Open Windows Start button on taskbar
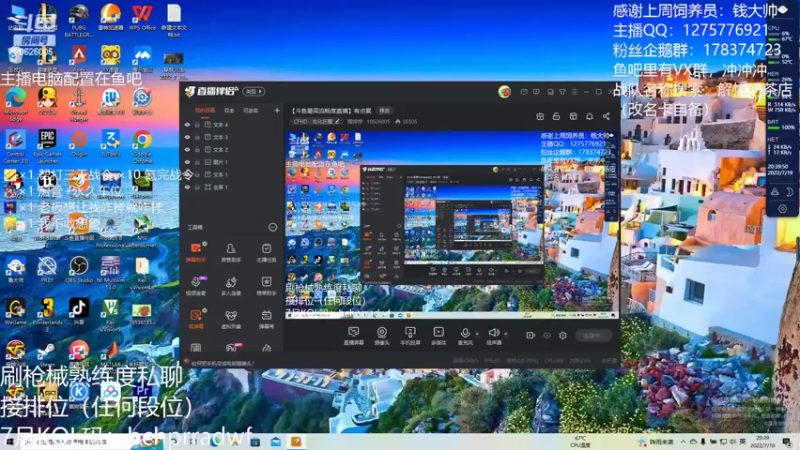 point(9,442)
